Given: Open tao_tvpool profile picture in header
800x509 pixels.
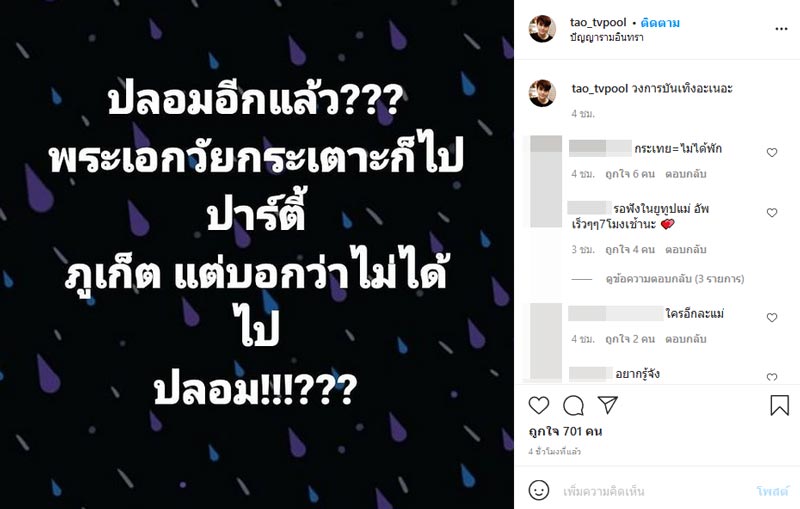Looking at the screenshot, I should point(542,28).
